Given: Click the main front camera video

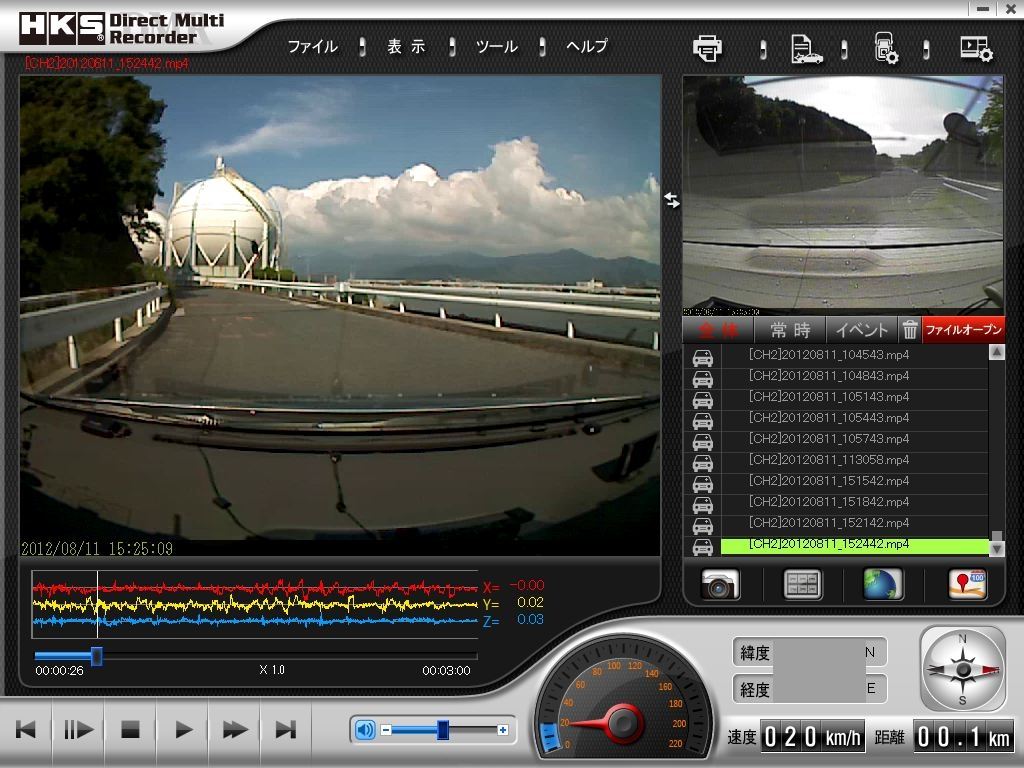Looking at the screenshot, I should point(340,315).
